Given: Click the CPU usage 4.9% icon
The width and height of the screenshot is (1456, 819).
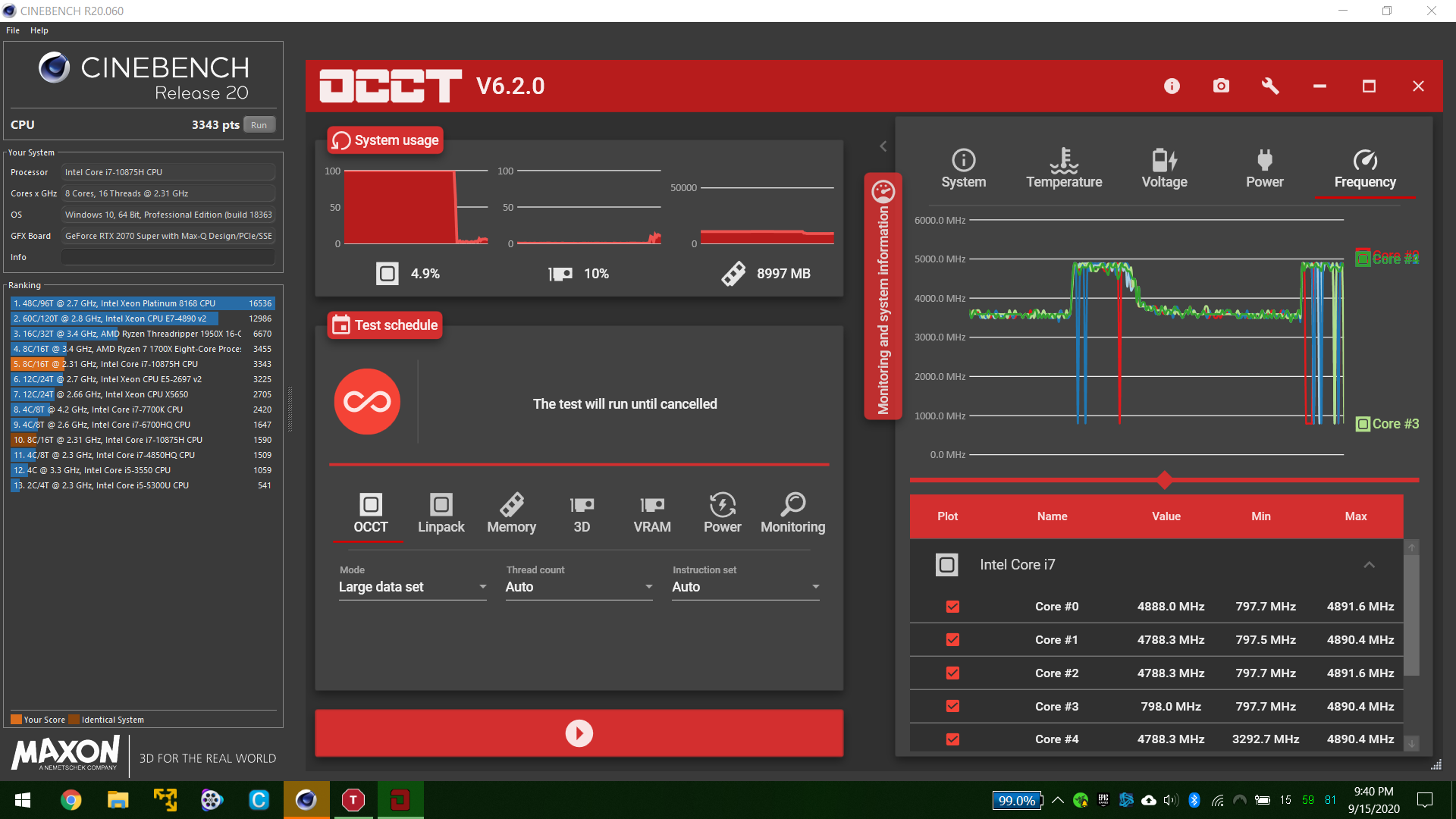Looking at the screenshot, I should point(388,274).
